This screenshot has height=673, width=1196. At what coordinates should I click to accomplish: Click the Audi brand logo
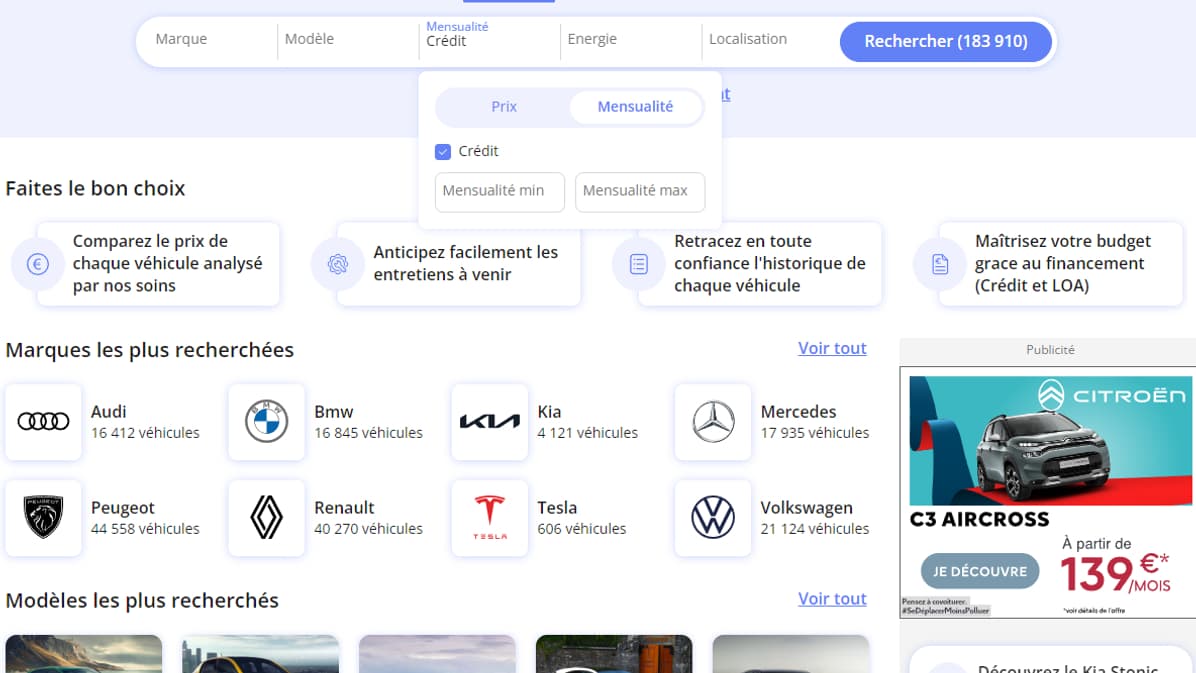coord(43,422)
